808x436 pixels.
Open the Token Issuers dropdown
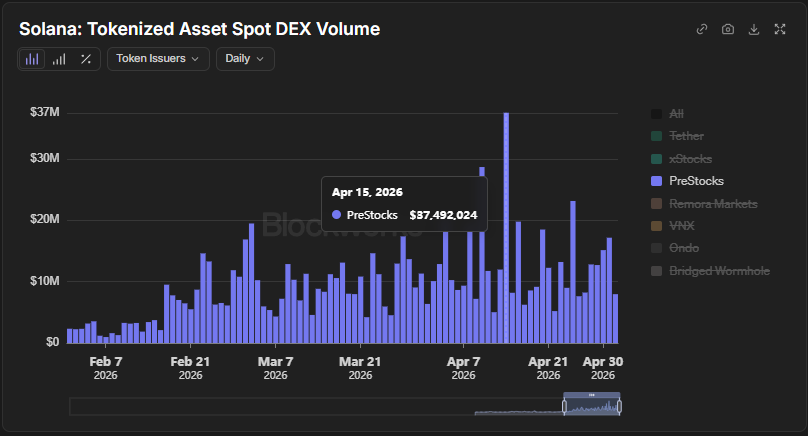(x=158, y=59)
